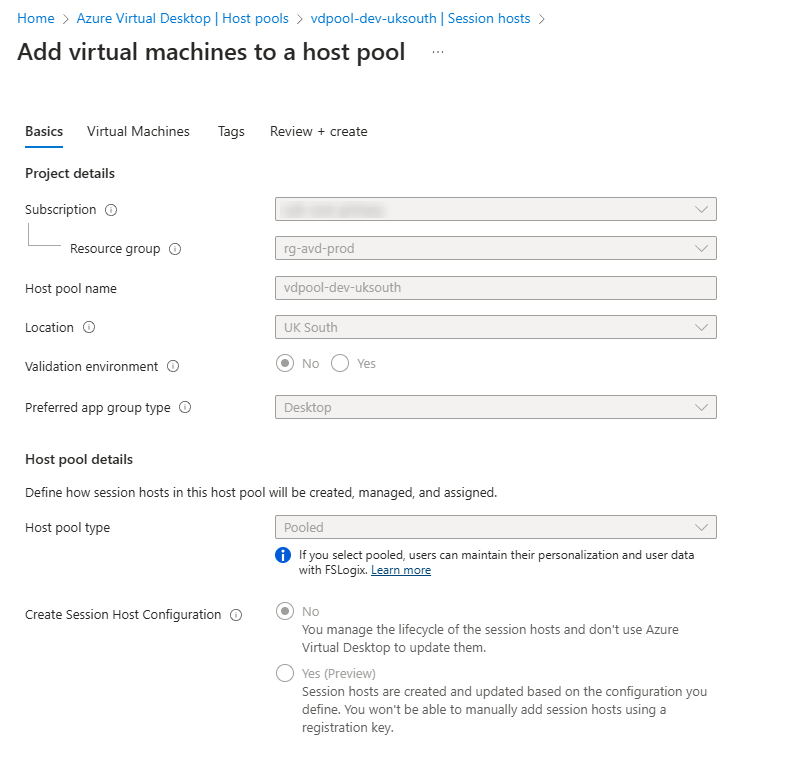
Task: Select No for Validation environment
Action: pyautogui.click(x=285, y=363)
